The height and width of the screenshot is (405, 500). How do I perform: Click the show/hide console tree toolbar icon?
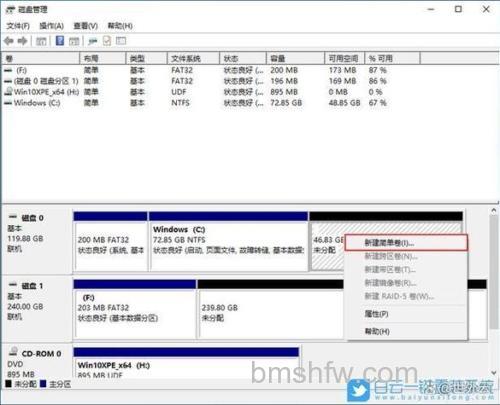[x=41, y=41]
